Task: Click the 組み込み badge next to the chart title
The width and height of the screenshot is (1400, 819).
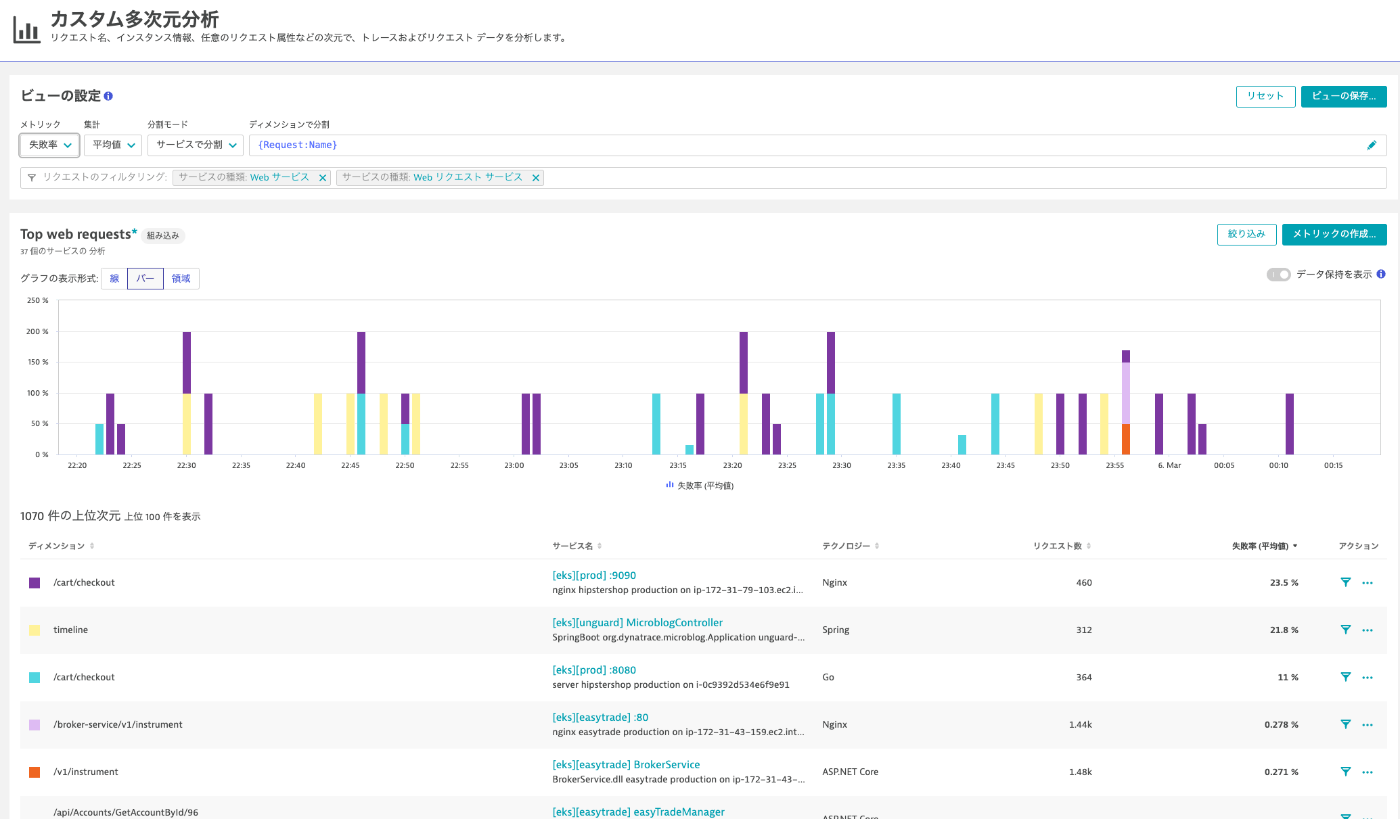Action: pyautogui.click(x=163, y=235)
